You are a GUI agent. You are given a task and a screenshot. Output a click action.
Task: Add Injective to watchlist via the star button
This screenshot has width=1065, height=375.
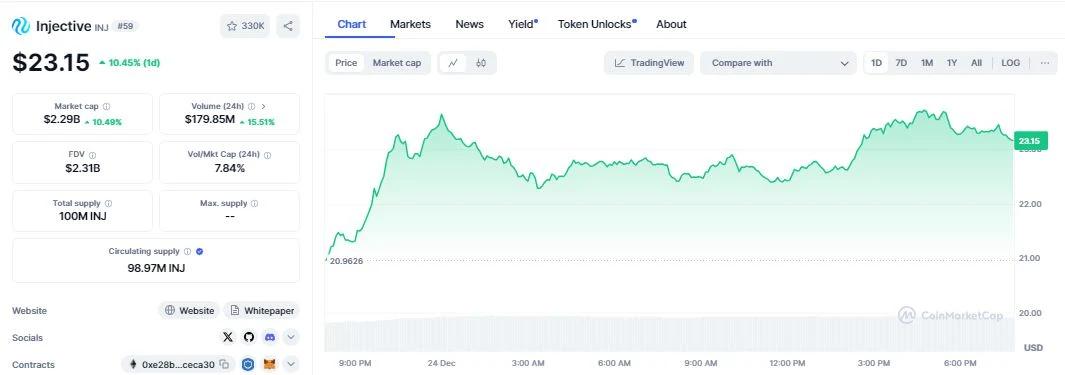[245, 26]
